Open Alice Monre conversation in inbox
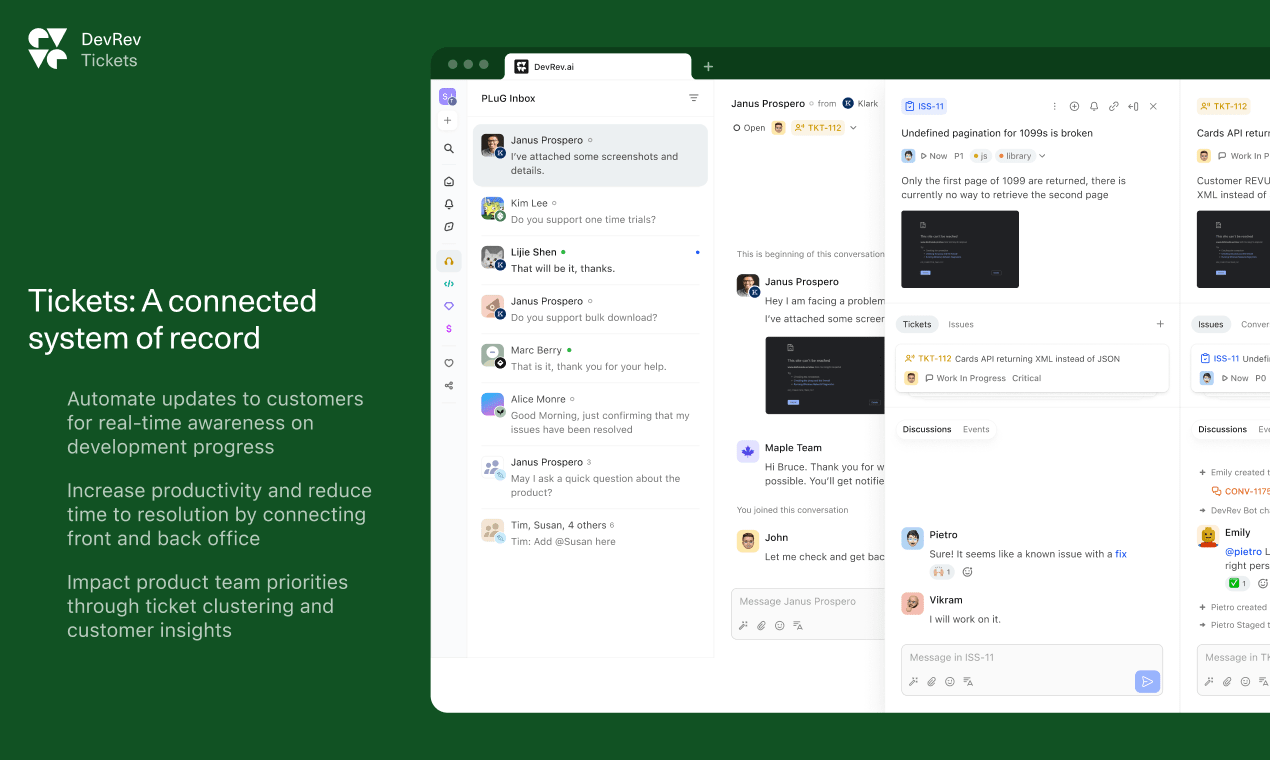Viewport: 1270px width, 760px height. coord(590,413)
